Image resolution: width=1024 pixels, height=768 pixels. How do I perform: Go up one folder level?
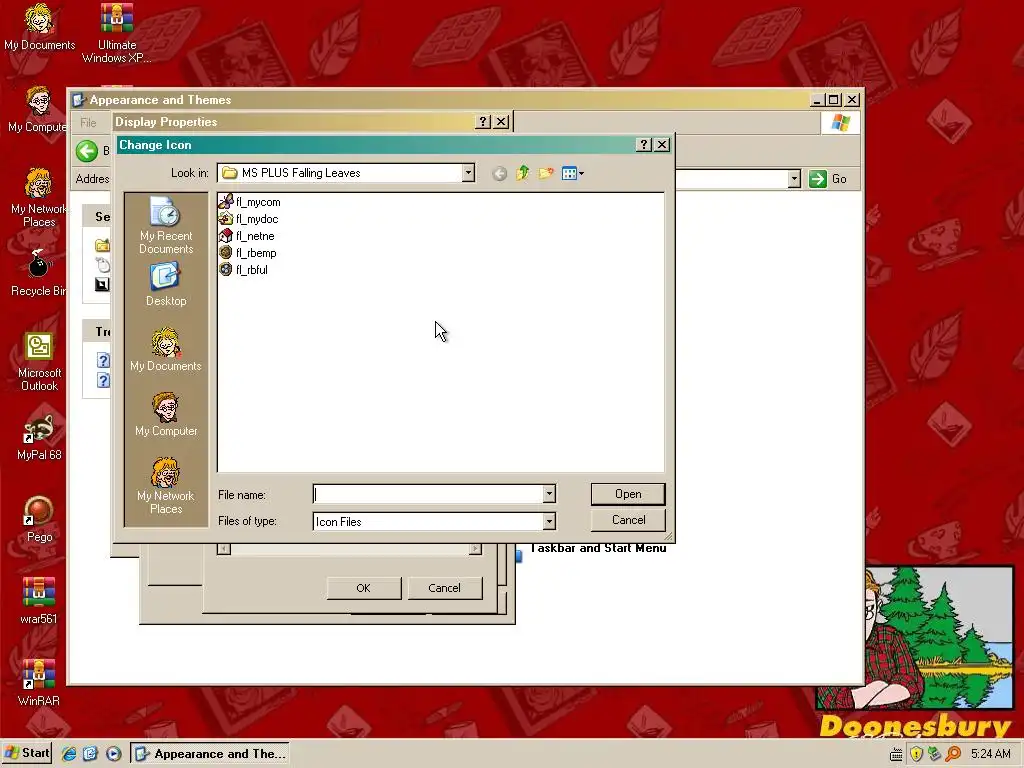(x=522, y=173)
